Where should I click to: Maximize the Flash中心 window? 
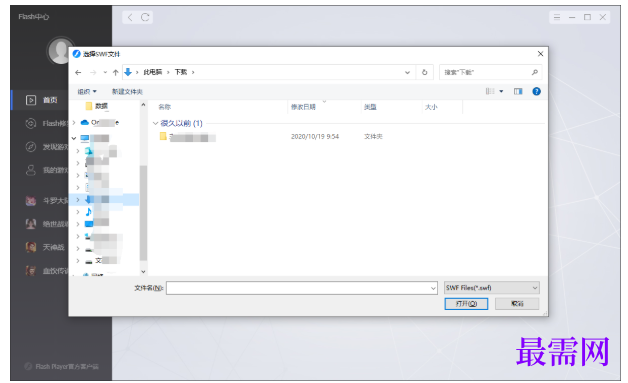587,17
